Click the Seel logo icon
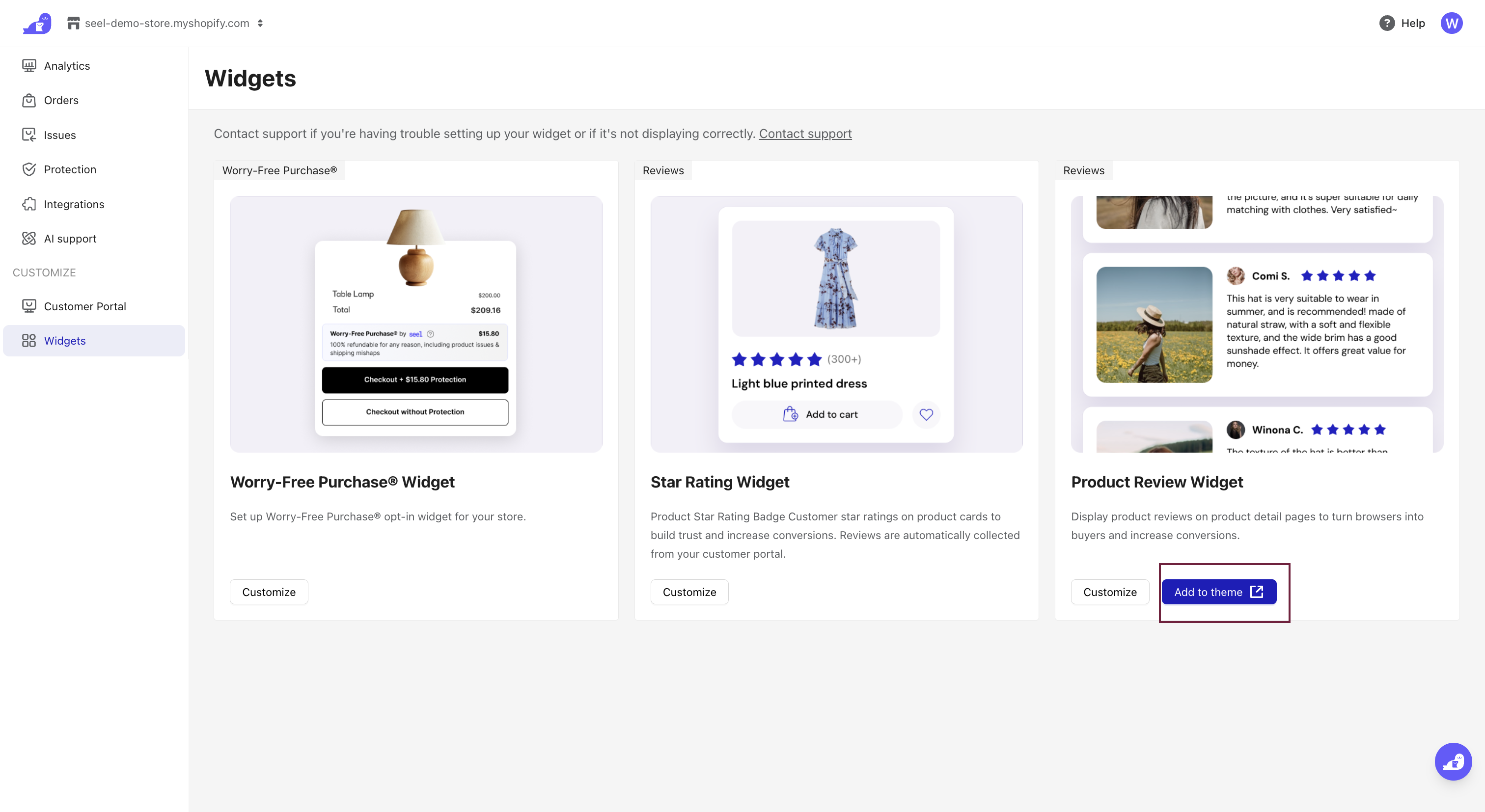1485x812 pixels. tap(37, 24)
